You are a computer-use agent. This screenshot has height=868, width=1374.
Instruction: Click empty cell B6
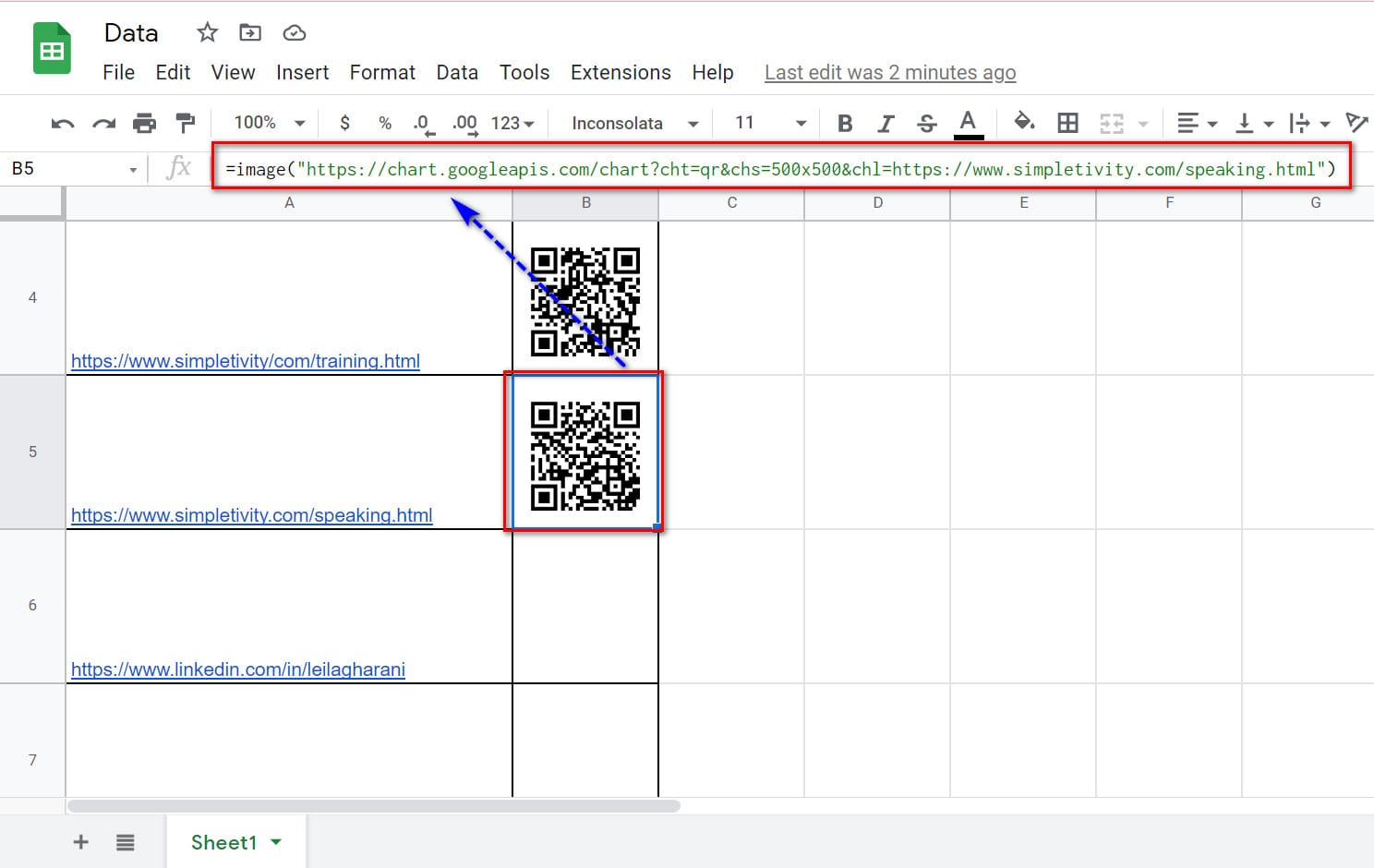coord(585,607)
